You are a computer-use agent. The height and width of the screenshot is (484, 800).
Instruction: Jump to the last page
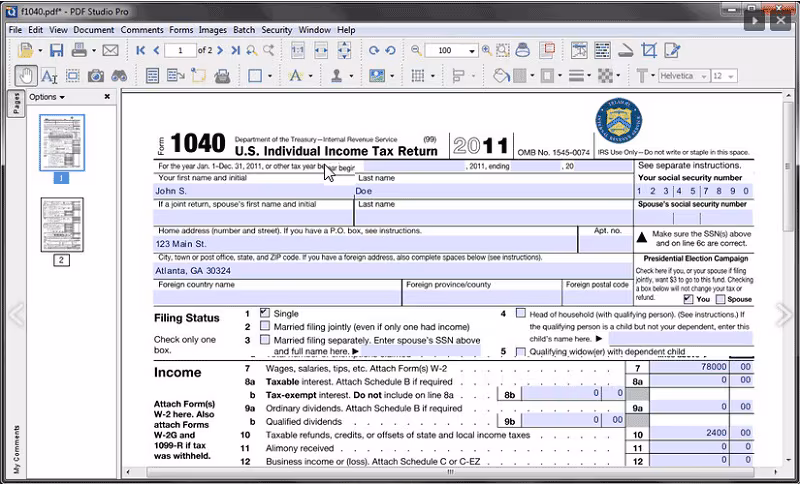(x=235, y=50)
